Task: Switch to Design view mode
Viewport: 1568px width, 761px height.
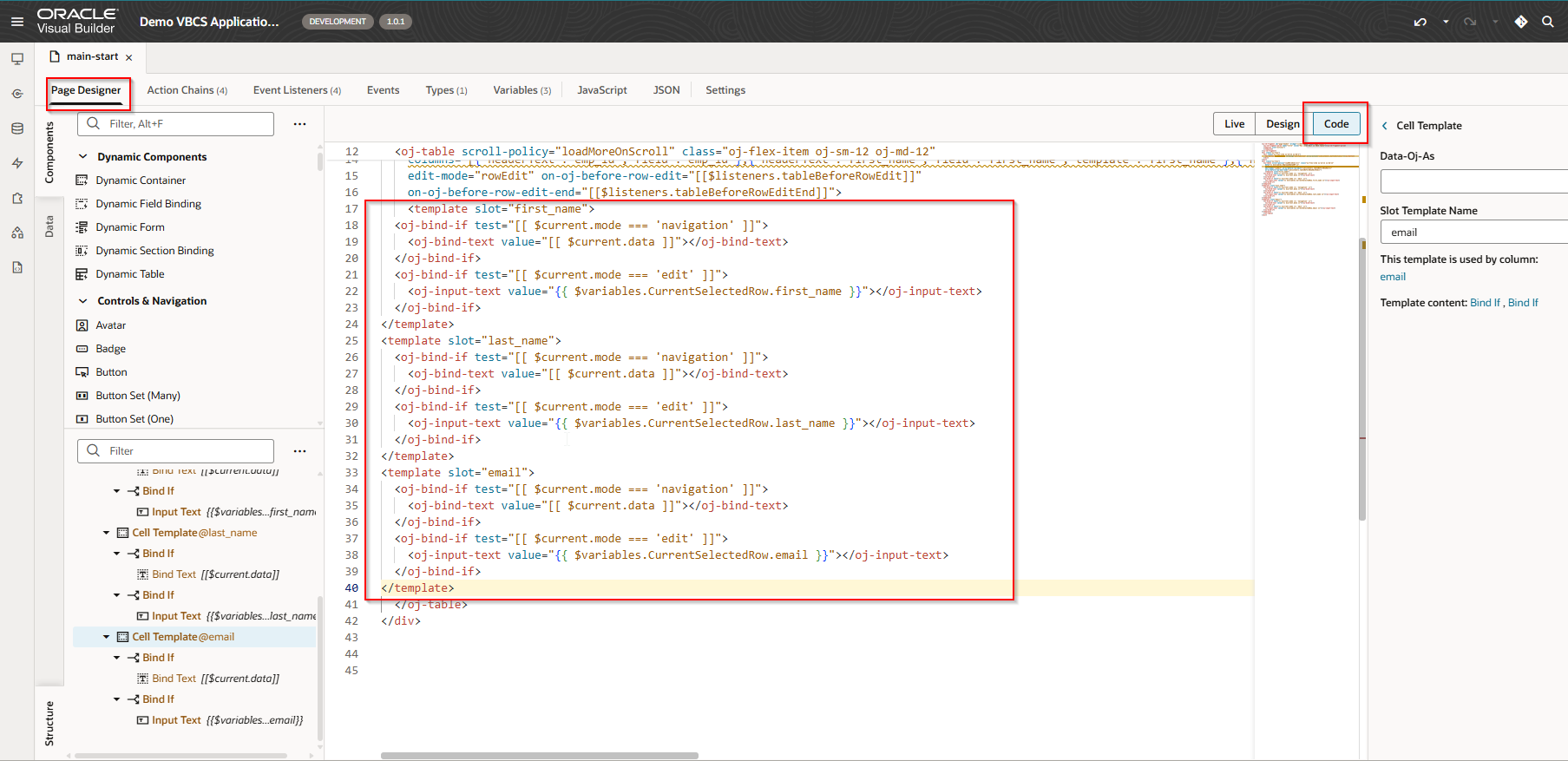Action: point(1282,124)
